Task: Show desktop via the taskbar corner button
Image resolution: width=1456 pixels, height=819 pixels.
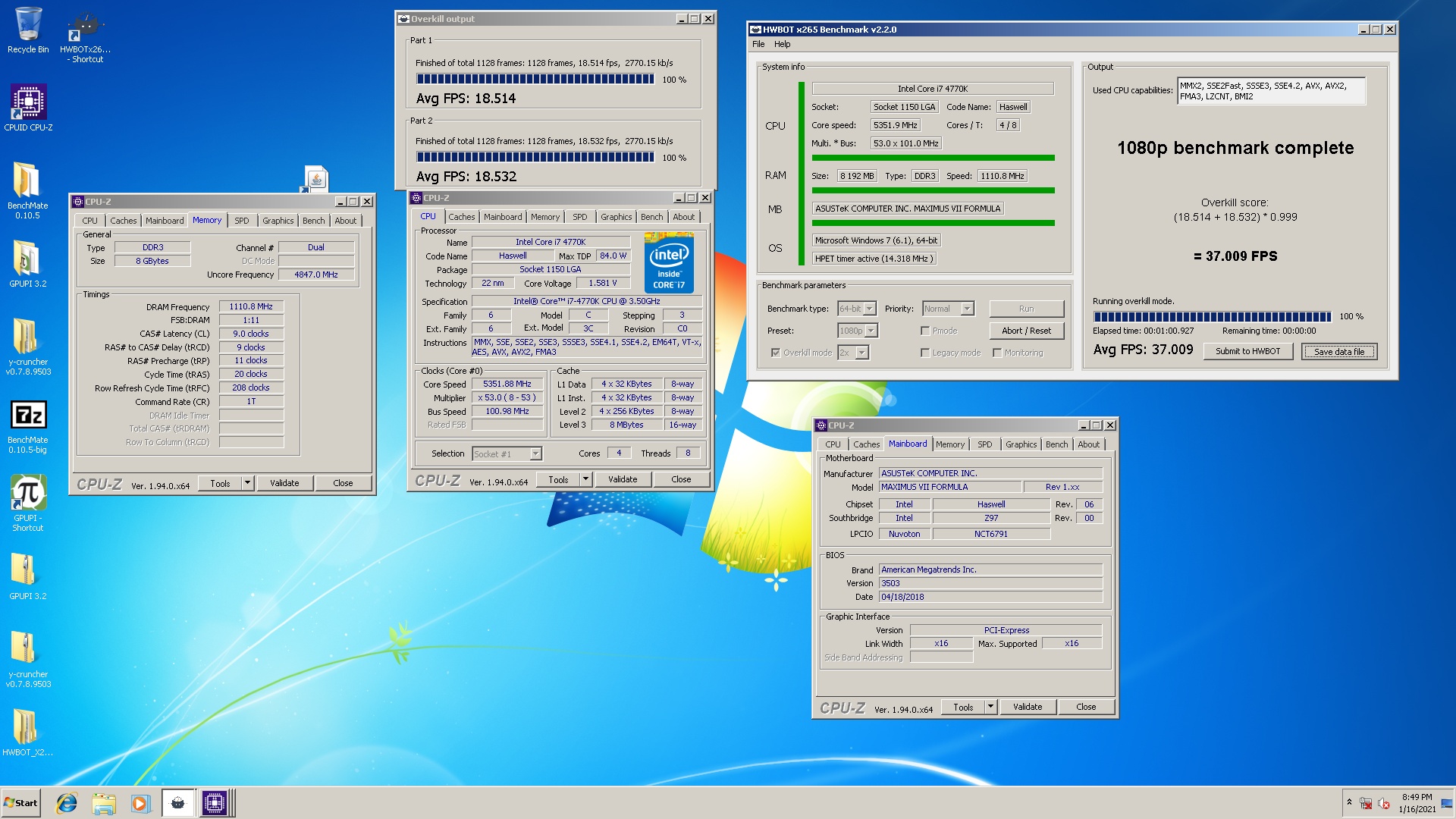Action: [1447, 803]
